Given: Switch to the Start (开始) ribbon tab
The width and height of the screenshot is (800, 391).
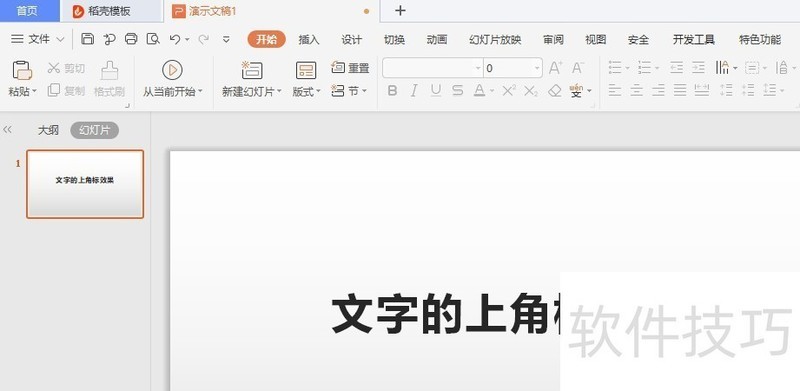Looking at the screenshot, I should (x=266, y=39).
